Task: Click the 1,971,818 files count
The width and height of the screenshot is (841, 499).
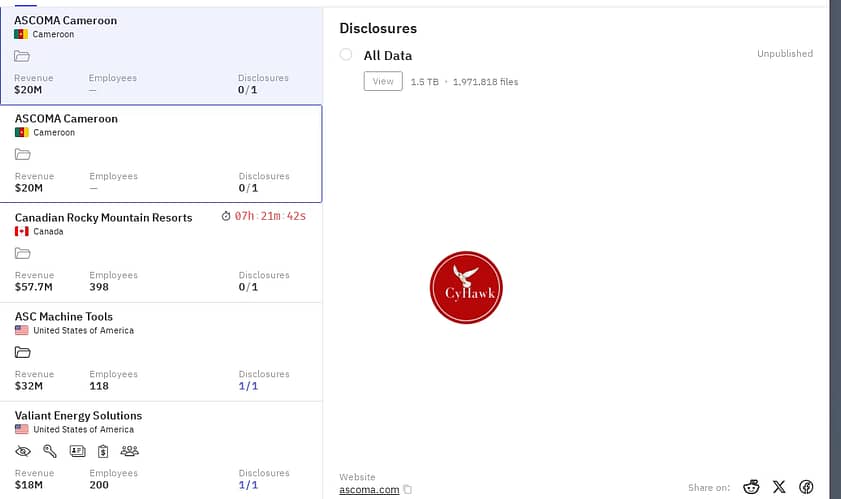Action: pyautogui.click(x=485, y=82)
